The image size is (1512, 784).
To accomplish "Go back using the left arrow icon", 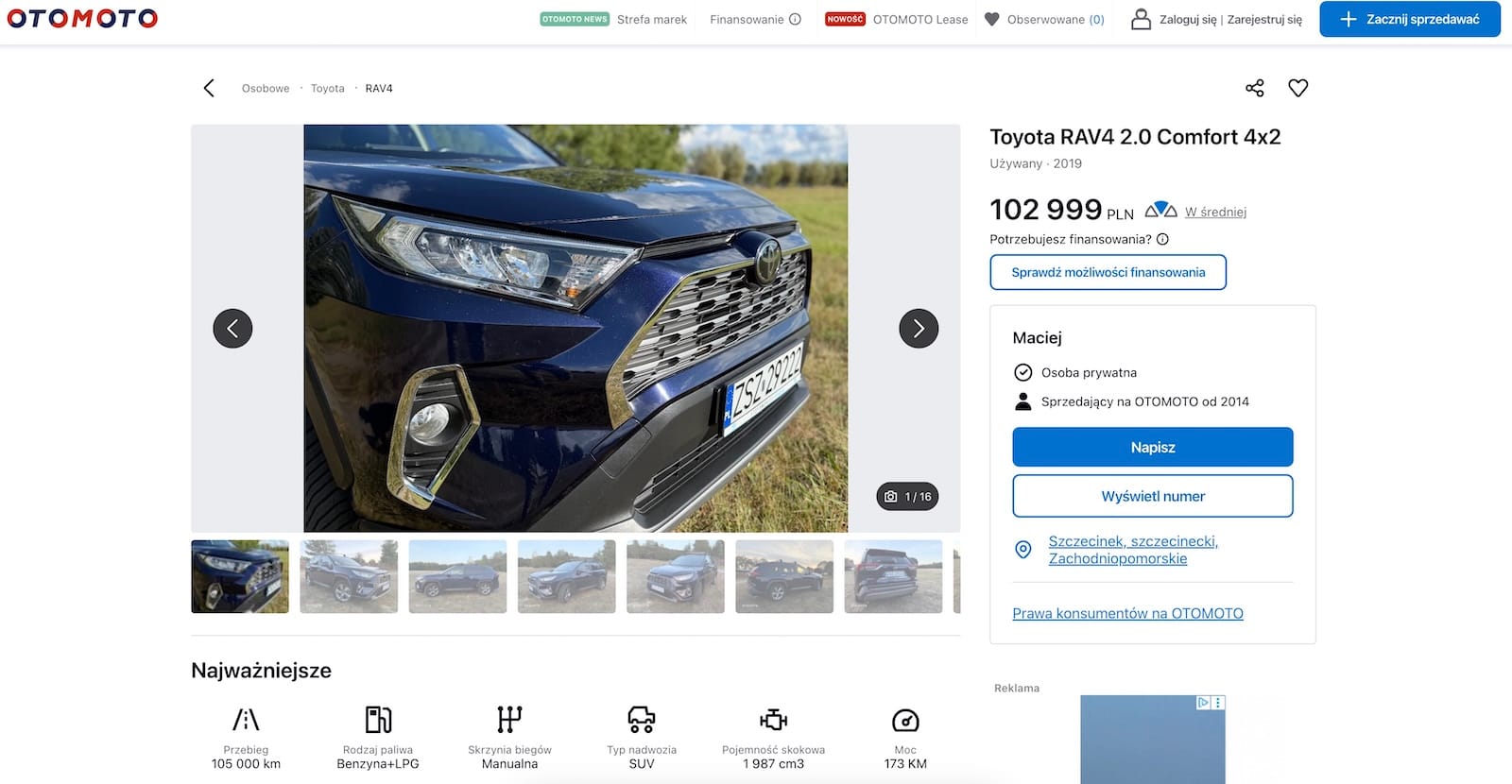I will (209, 88).
